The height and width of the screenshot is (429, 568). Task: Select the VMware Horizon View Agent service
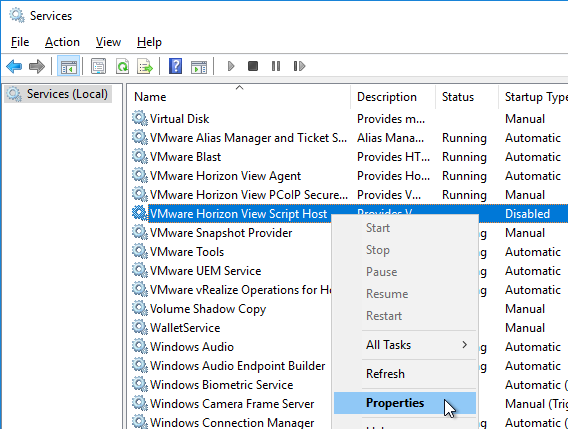tap(225, 176)
